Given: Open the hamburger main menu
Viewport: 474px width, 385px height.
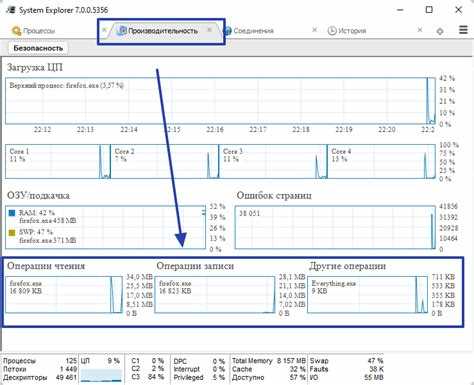Looking at the screenshot, I should (x=463, y=30).
